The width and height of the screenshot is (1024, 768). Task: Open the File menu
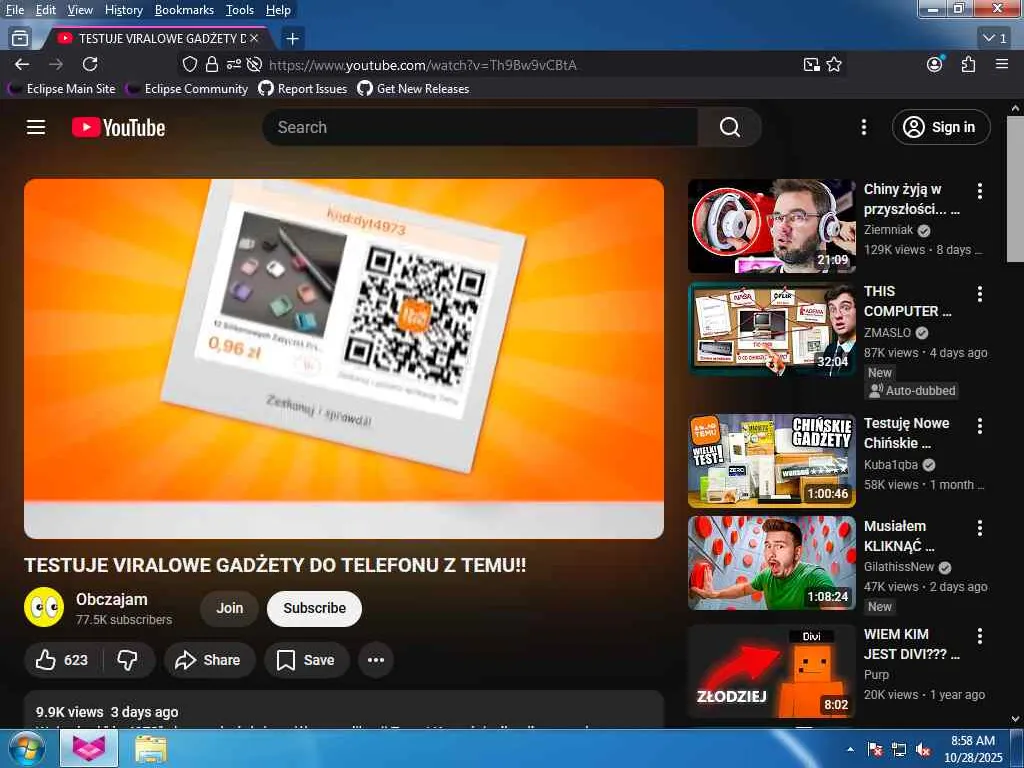[14, 10]
